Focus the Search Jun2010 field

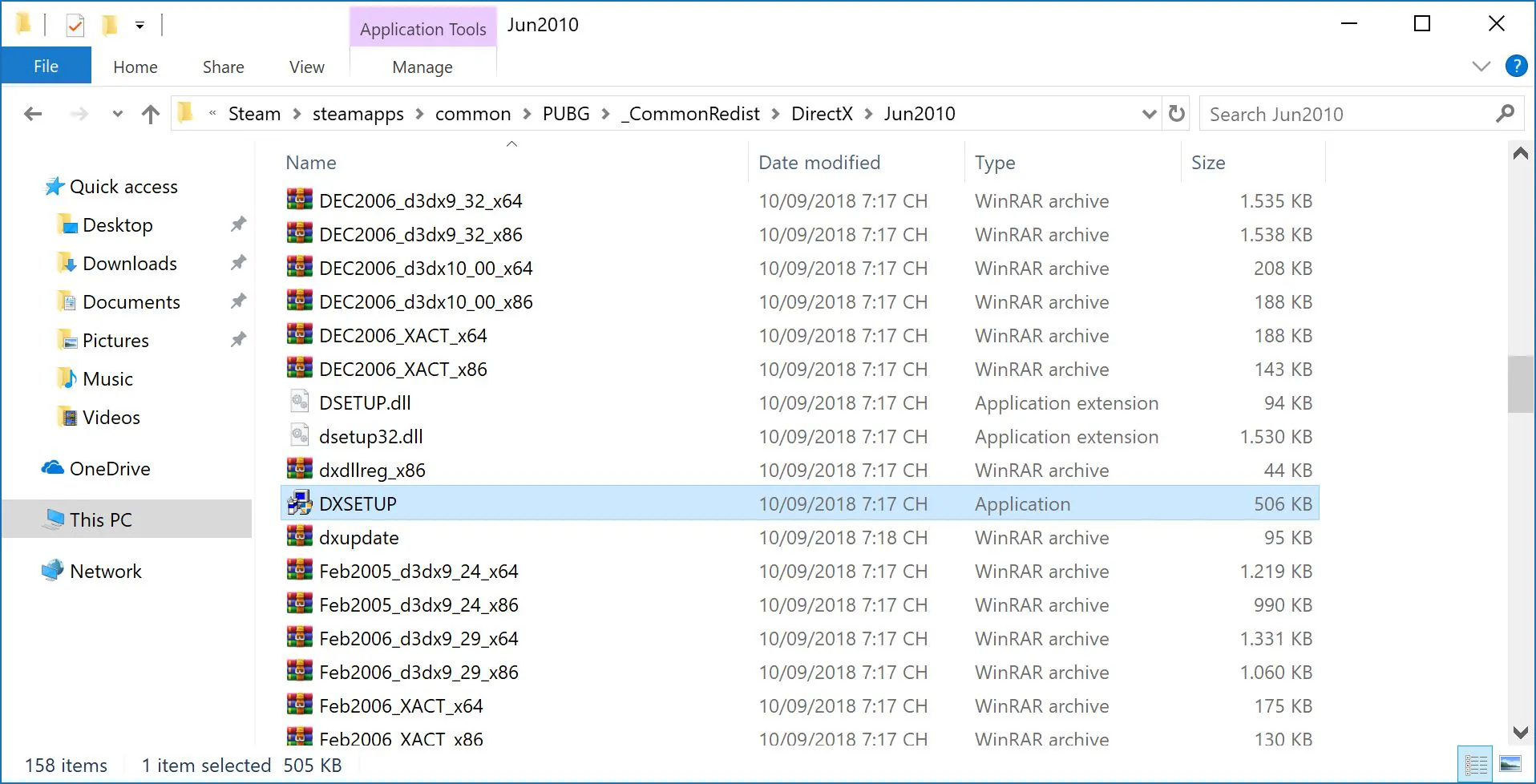pyautogui.click(x=1361, y=114)
